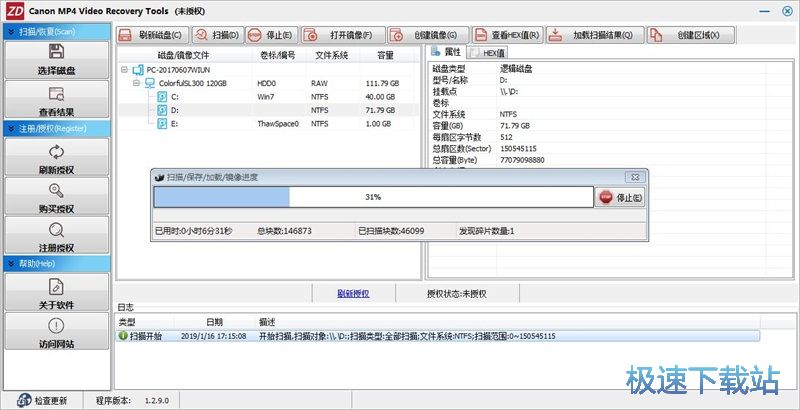Collapse the PC-20170607WIUN tree node
Viewport: 800px width, 410px height.
click(x=124, y=69)
